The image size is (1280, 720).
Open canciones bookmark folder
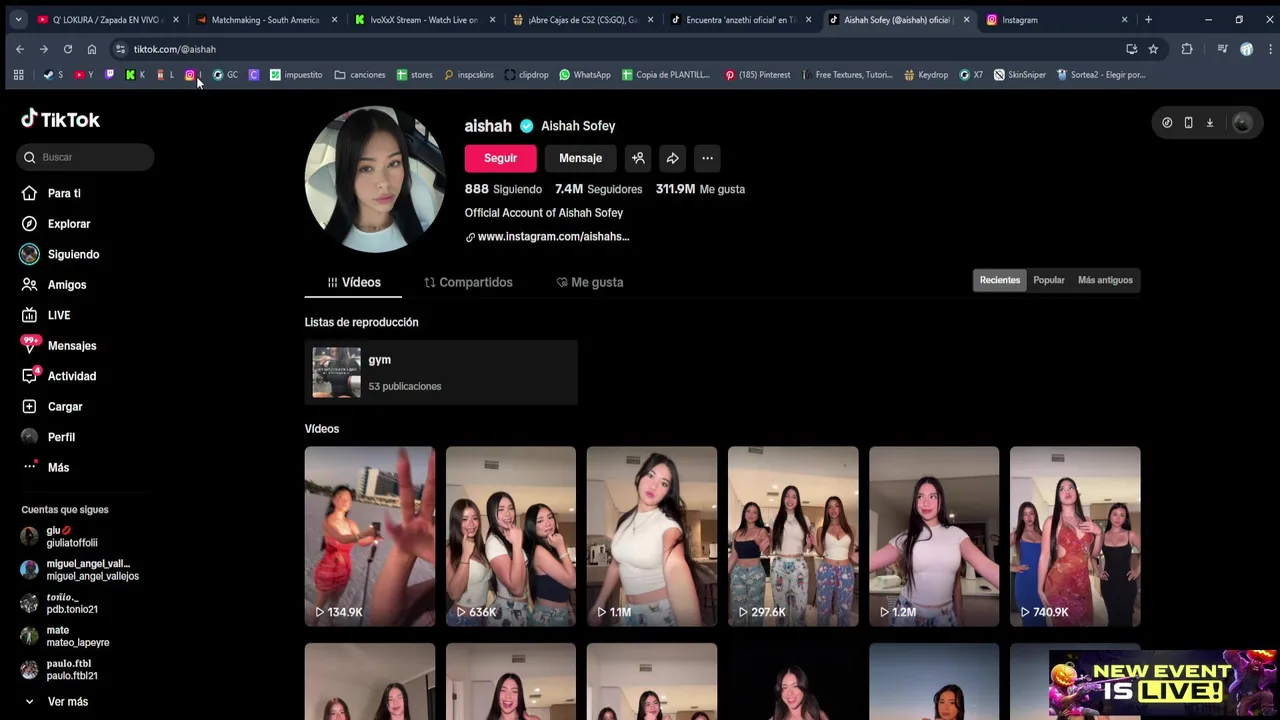coord(360,75)
